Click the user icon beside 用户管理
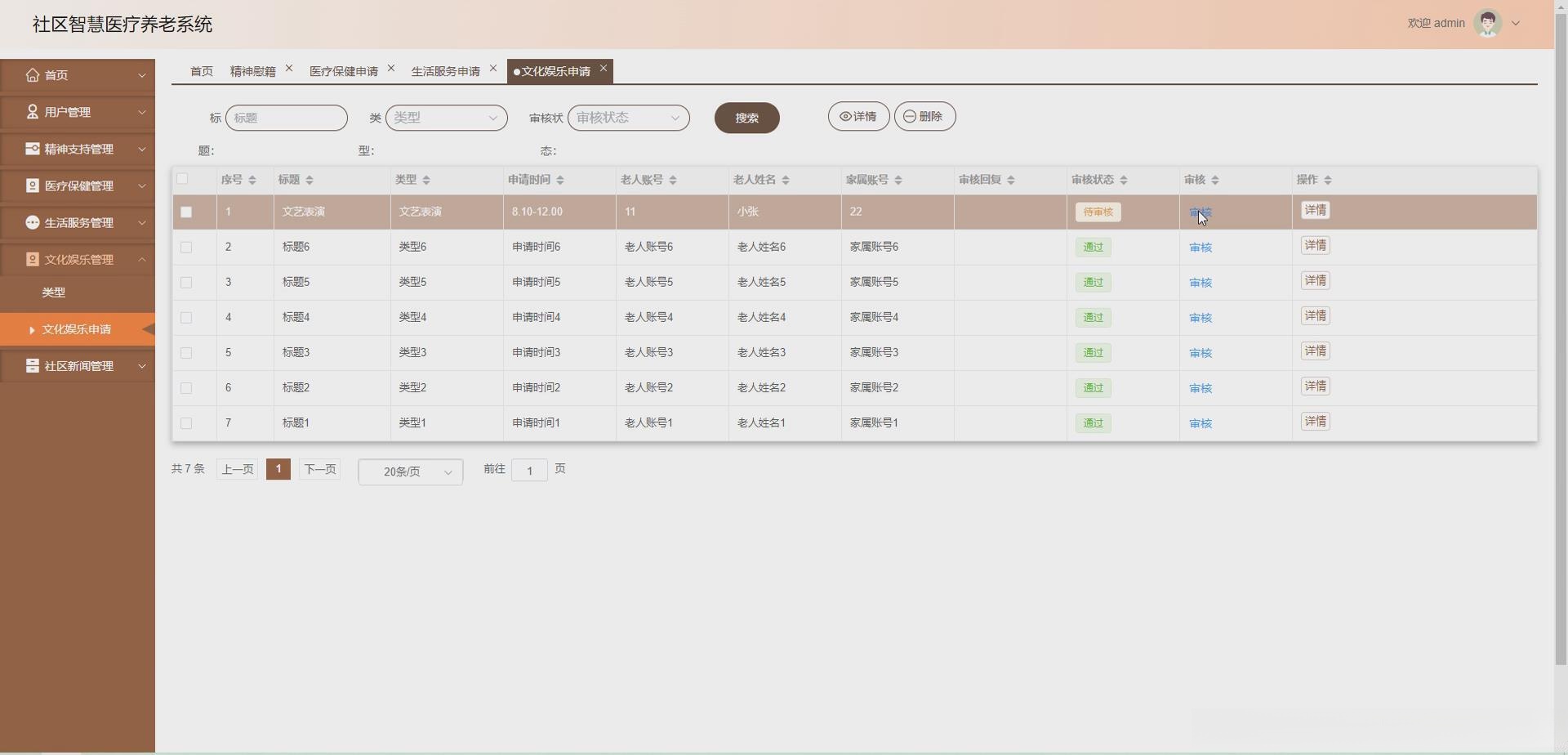This screenshot has height=755, width=1568. coord(33,112)
